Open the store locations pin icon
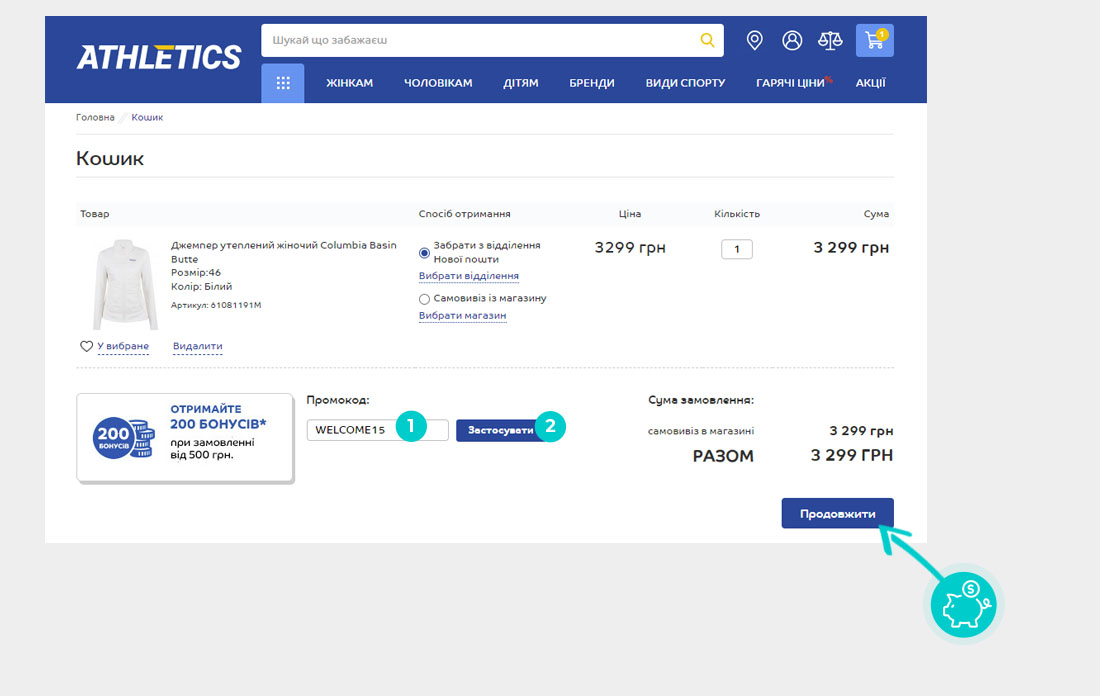1100x696 pixels. coord(754,40)
